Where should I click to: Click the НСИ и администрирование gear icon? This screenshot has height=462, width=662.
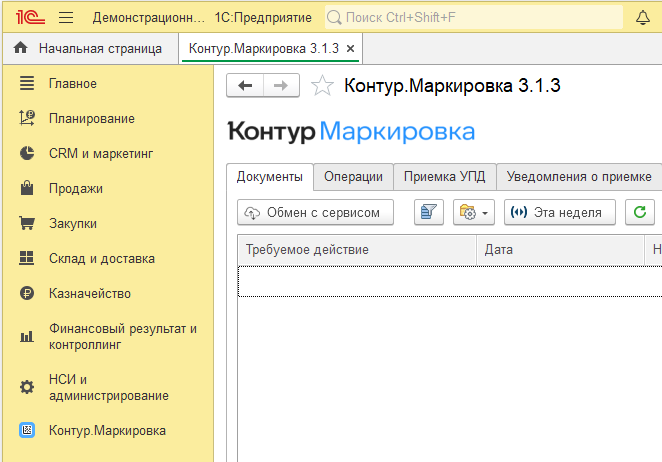(x=27, y=387)
